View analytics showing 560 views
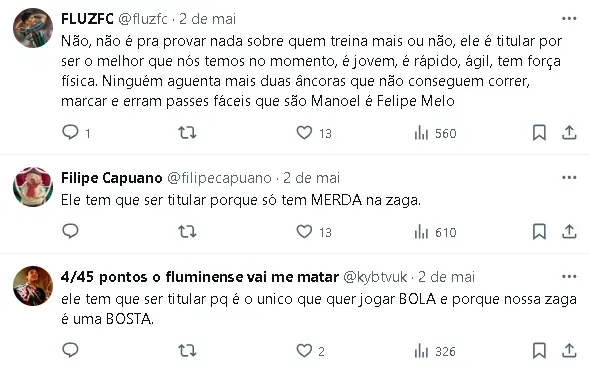 pyautogui.click(x=435, y=133)
